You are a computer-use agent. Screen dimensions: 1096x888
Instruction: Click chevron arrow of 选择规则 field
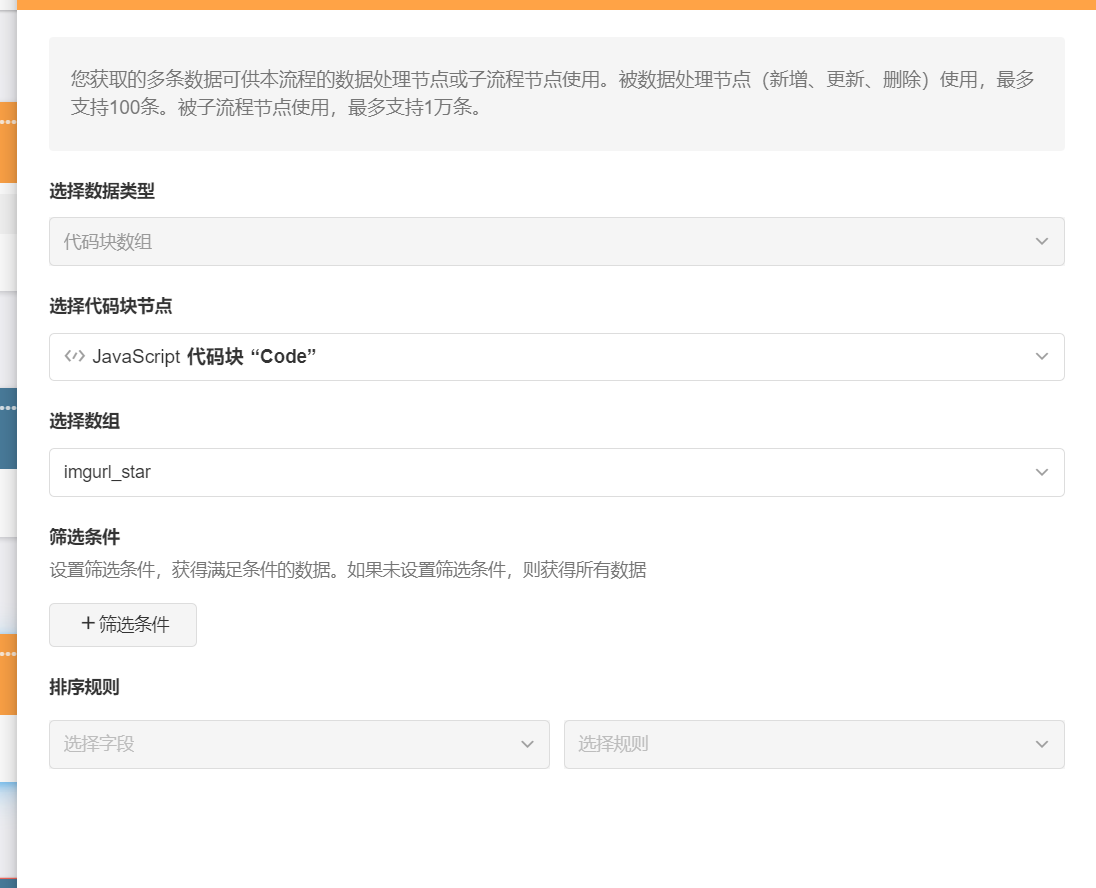point(1041,745)
